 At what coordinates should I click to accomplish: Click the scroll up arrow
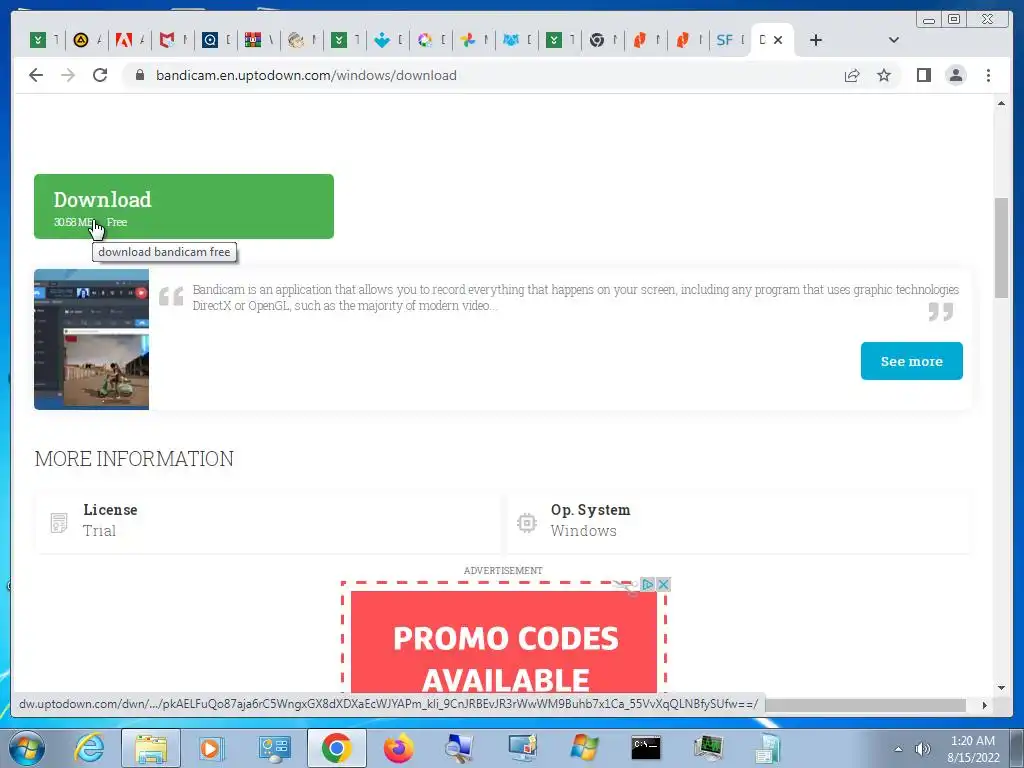click(1001, 104)
